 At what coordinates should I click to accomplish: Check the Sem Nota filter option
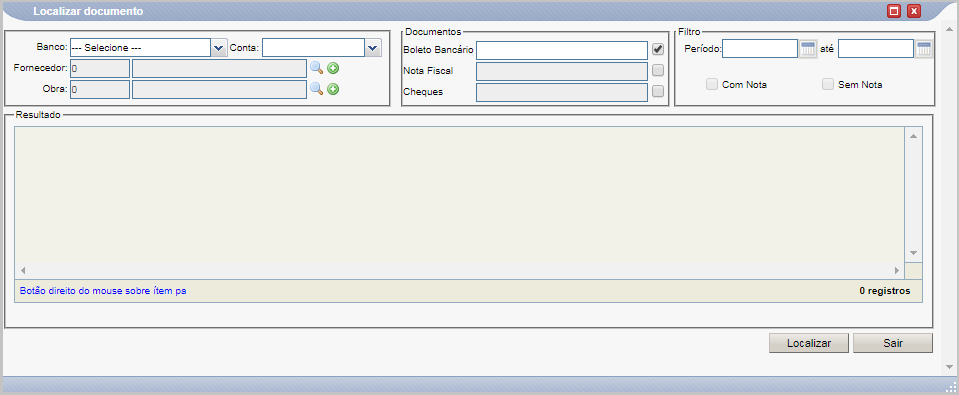tap(828, 84)
